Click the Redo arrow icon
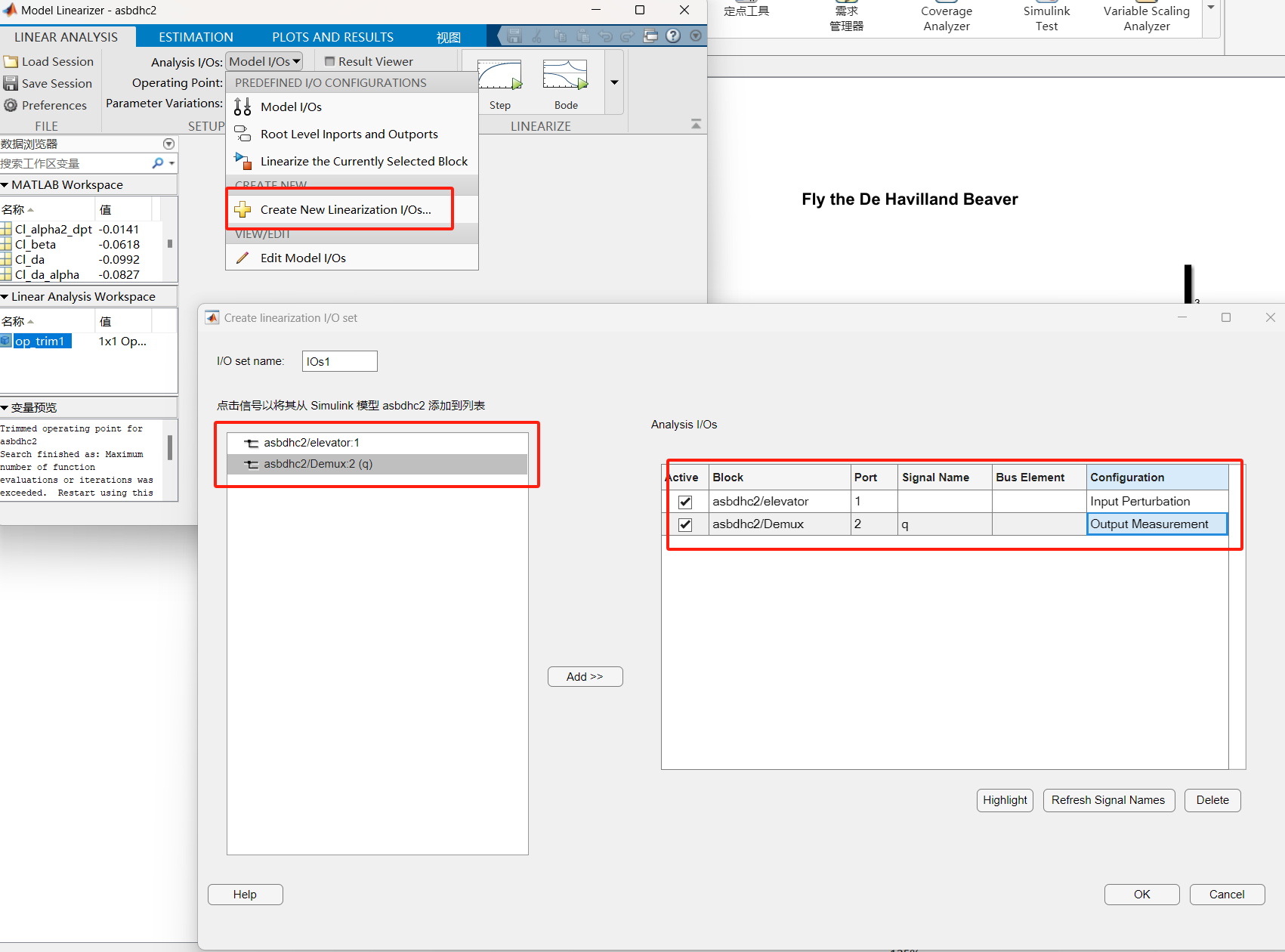Viewport: 1285px width, 952px height. pos(628,36)
